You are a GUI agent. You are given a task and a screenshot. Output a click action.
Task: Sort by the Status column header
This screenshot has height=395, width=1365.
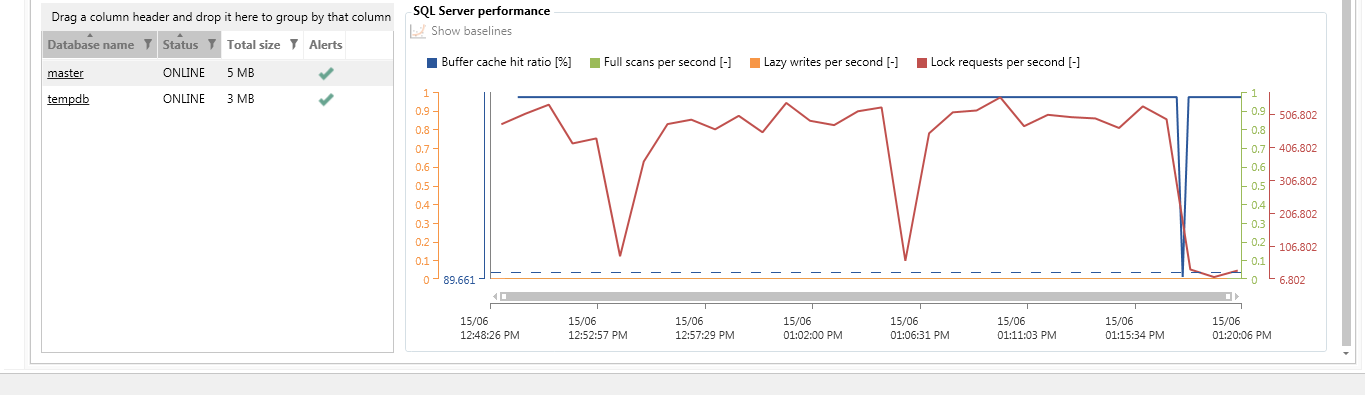coord(181,45)
